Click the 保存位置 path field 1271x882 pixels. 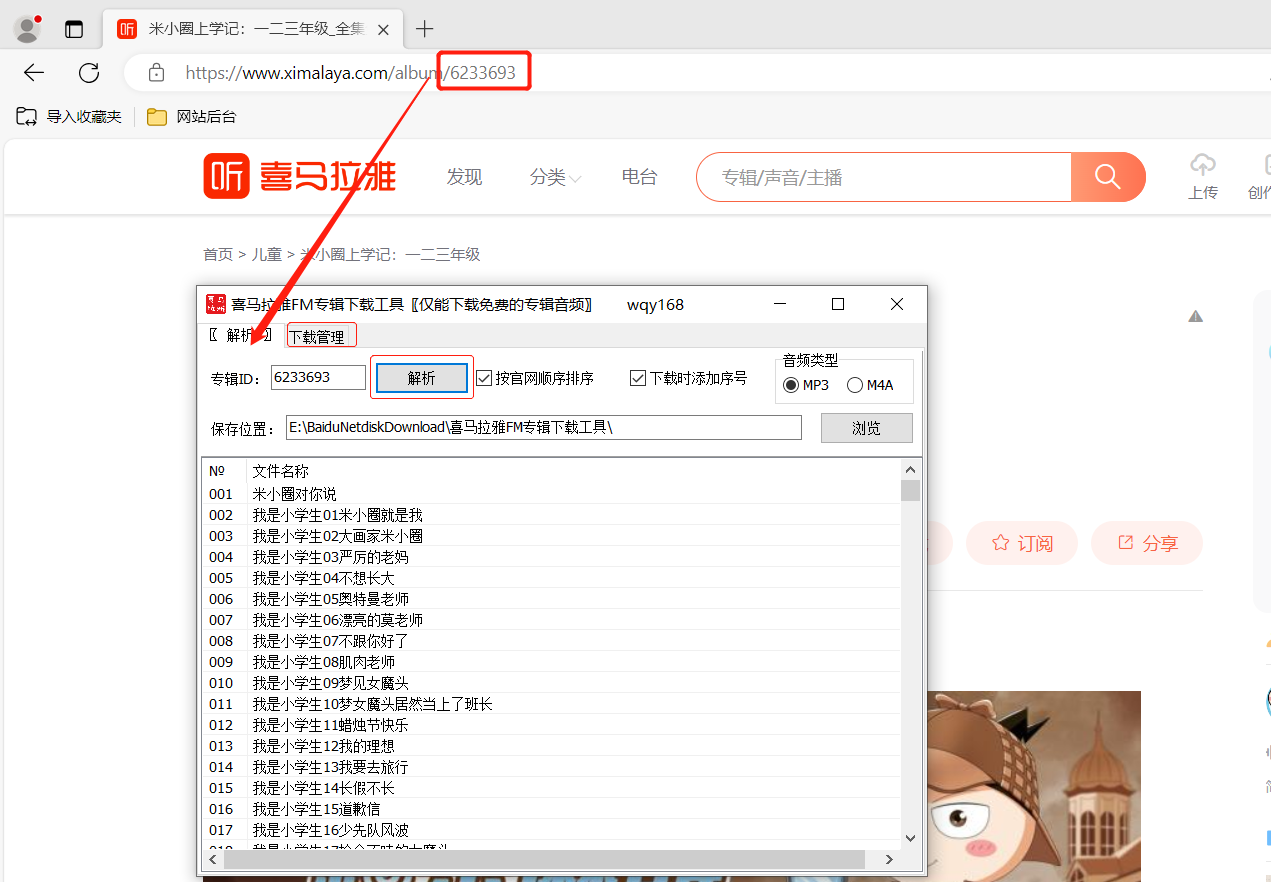tap(544, 428)
